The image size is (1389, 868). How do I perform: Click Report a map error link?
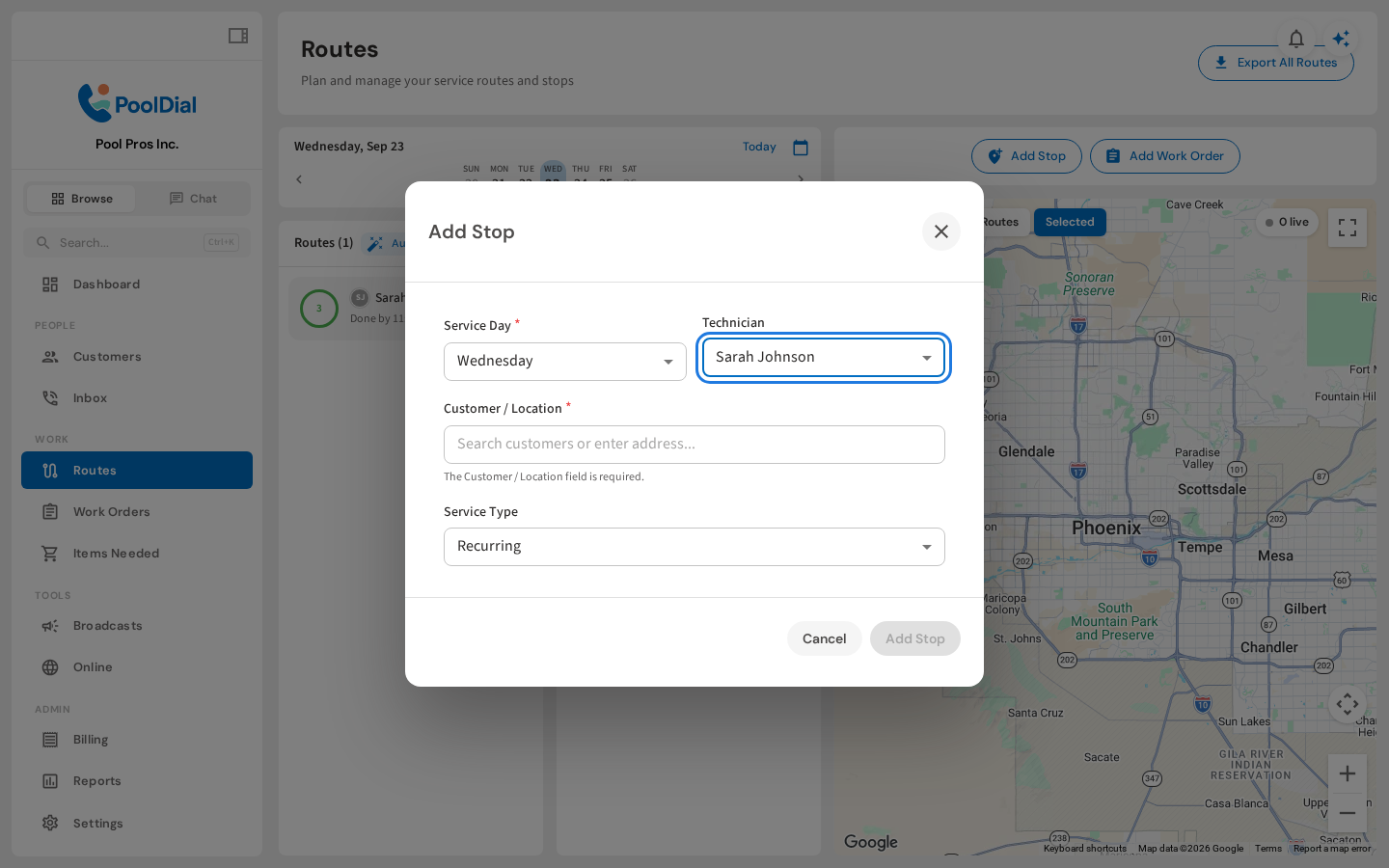[x=1332, y=849]
